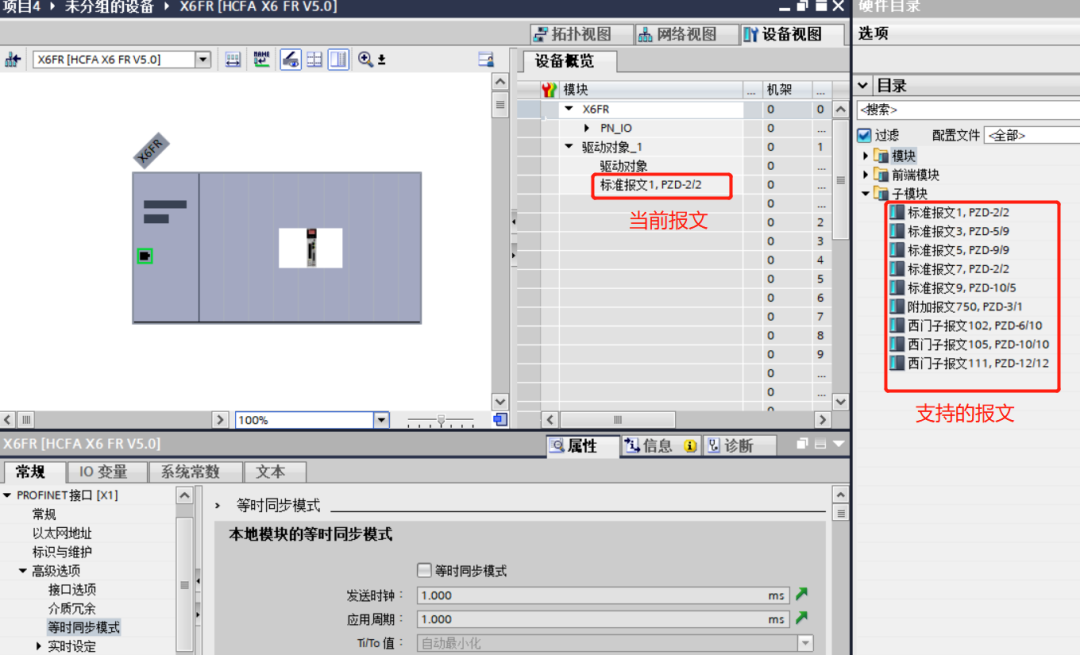
Task: Click the catalog 搜索 search field
Action: [x=965, y=110]
